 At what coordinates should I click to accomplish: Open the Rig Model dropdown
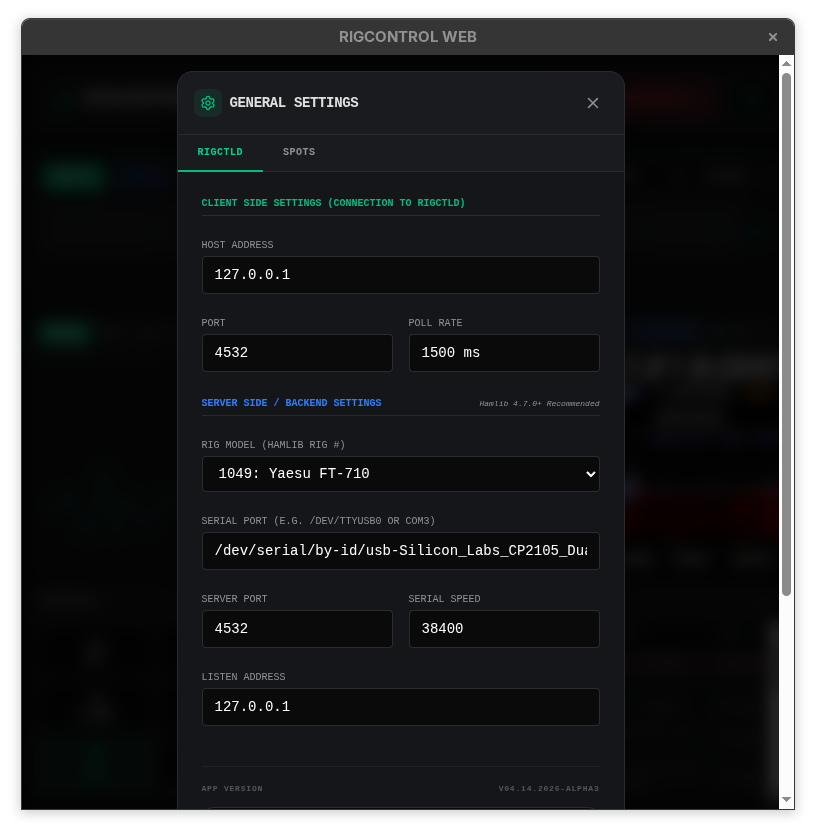point(401,474)
